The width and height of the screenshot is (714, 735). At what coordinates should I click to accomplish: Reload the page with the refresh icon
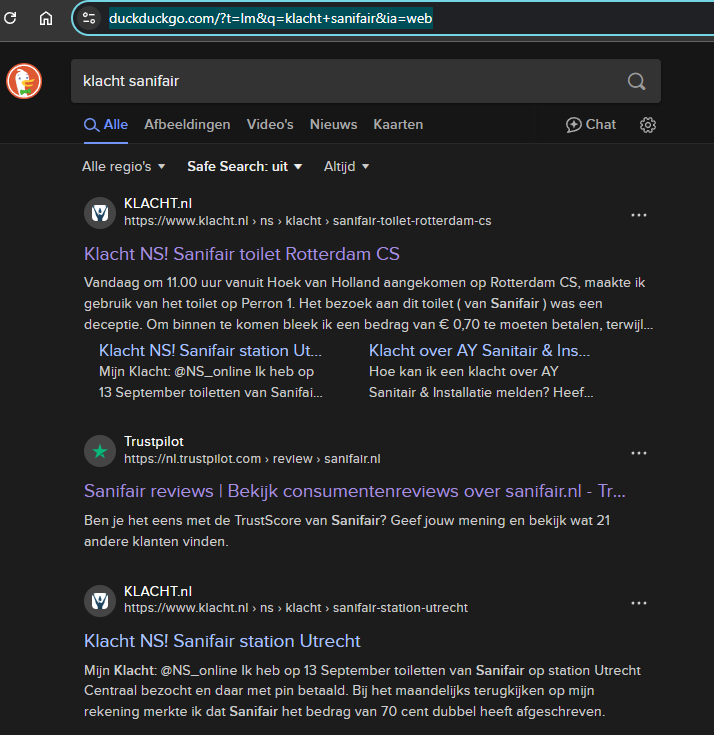pyautogui.click(x=10, y=18)
